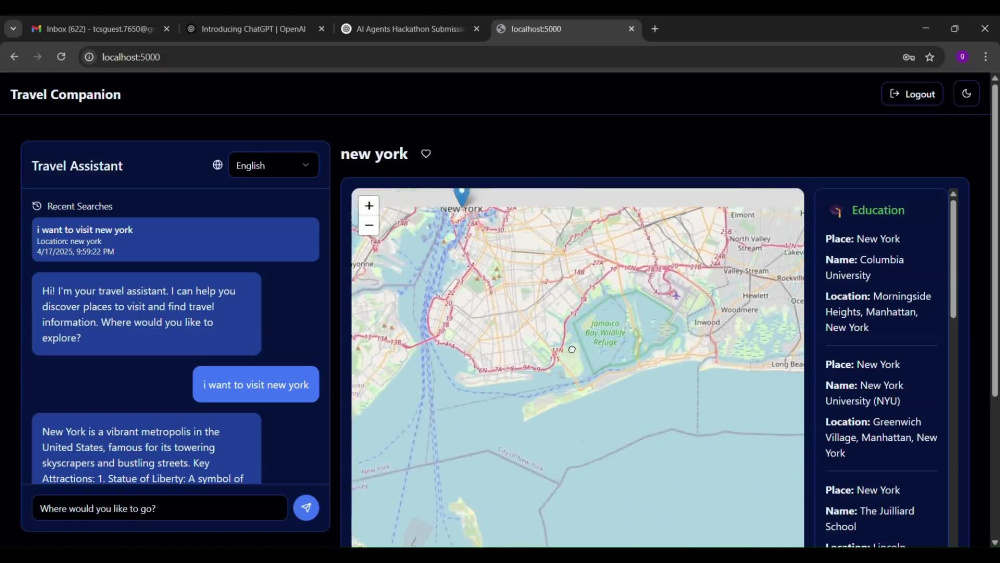Image resolution: width=1000 pixels, height=563 pixels.
Task: Click the airport plane icon on the map
Action: (x=675, y=295)
